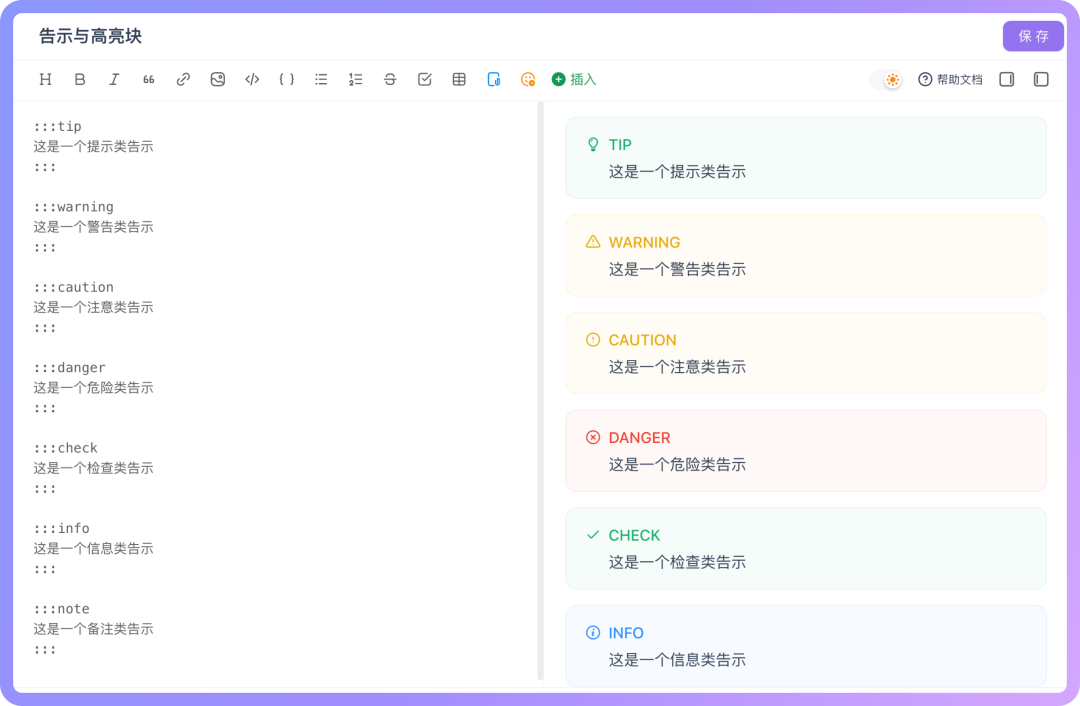
Task: Apply italic formatting
Action: [114, 79]
